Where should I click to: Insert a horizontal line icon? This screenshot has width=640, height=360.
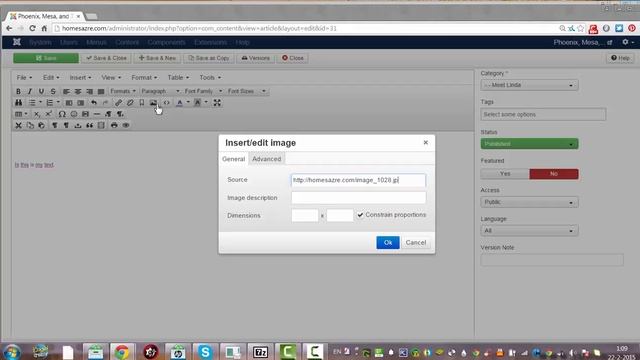97,114
